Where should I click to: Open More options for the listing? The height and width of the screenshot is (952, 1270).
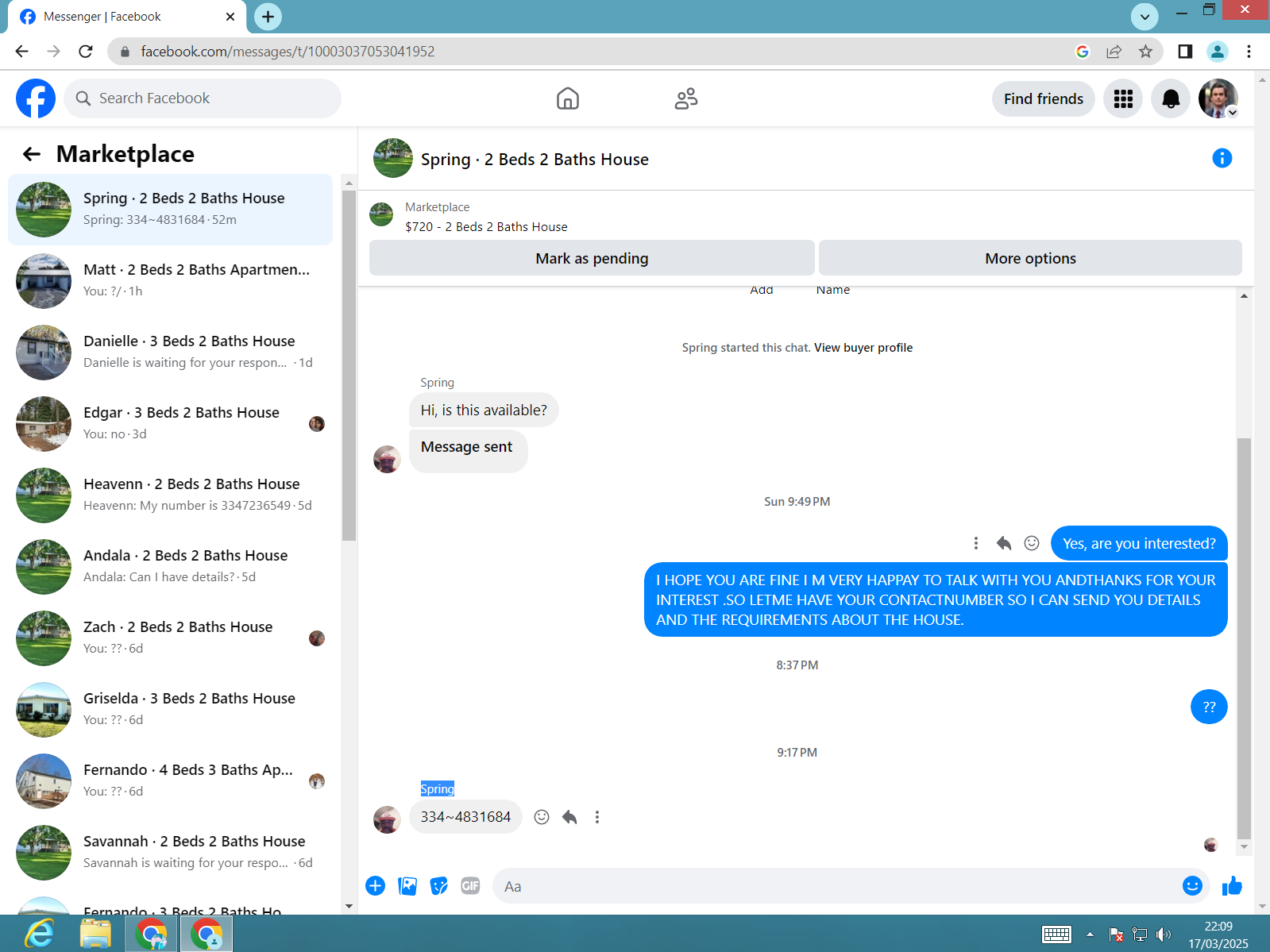[x=1030, y=258]
